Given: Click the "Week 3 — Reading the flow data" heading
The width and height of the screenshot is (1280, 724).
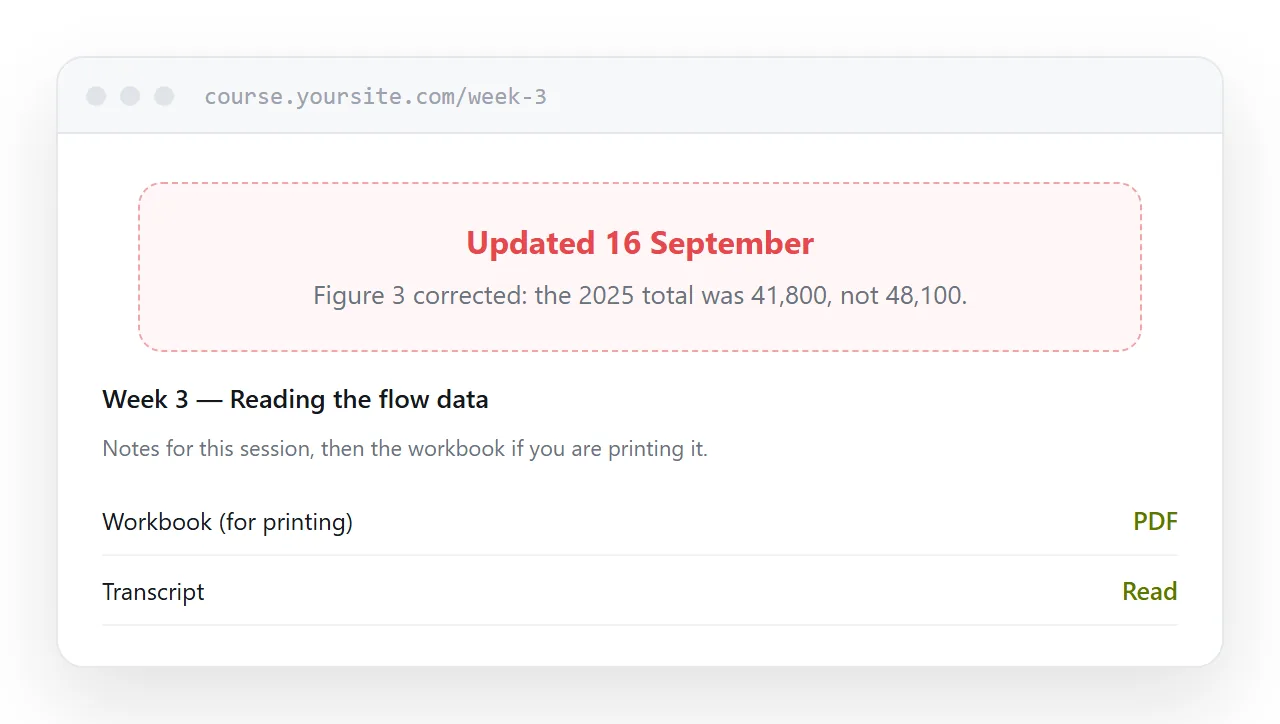Looking at the screenshot, I should 295,400.
